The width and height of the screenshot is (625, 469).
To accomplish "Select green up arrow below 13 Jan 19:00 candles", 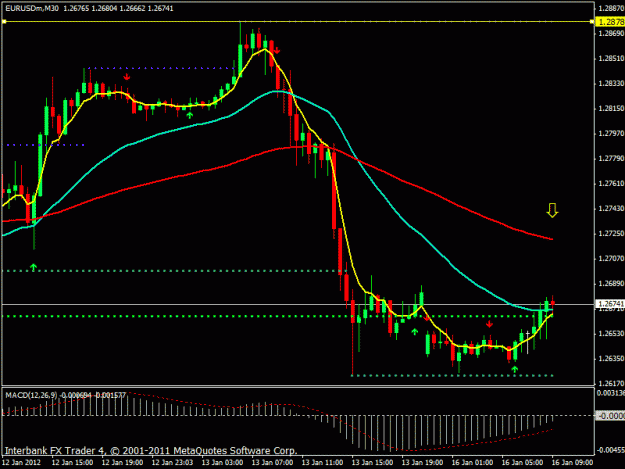I will (x=415, y=332).
